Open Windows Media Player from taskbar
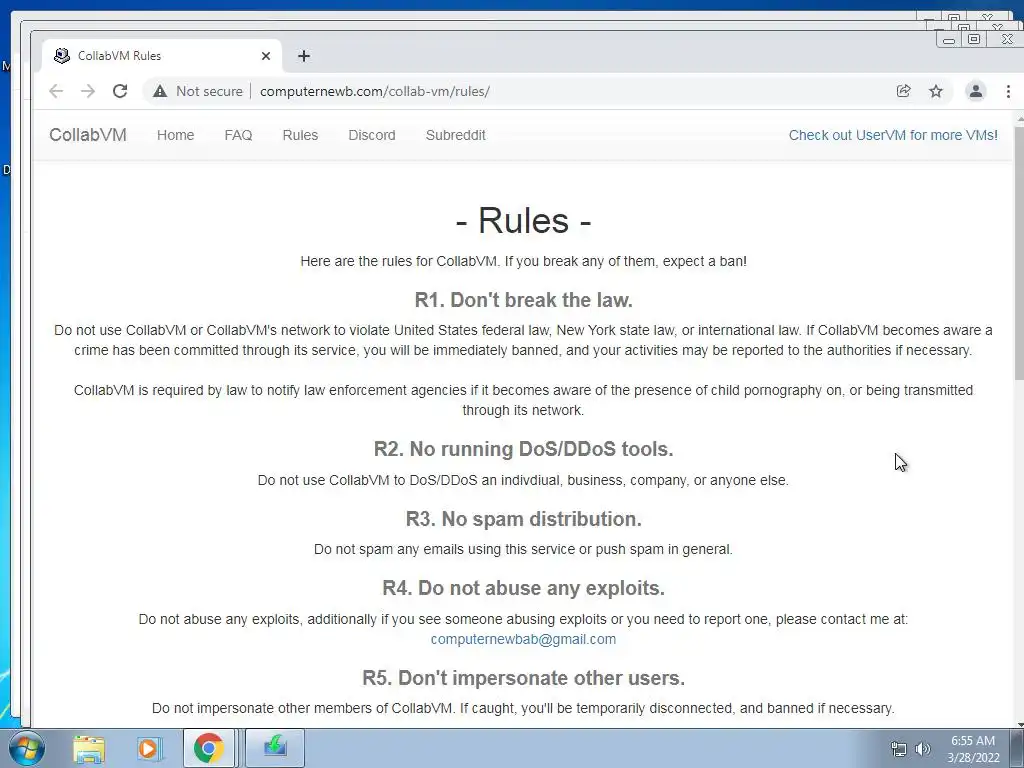The image size is (1024, 768). point(149,748)
